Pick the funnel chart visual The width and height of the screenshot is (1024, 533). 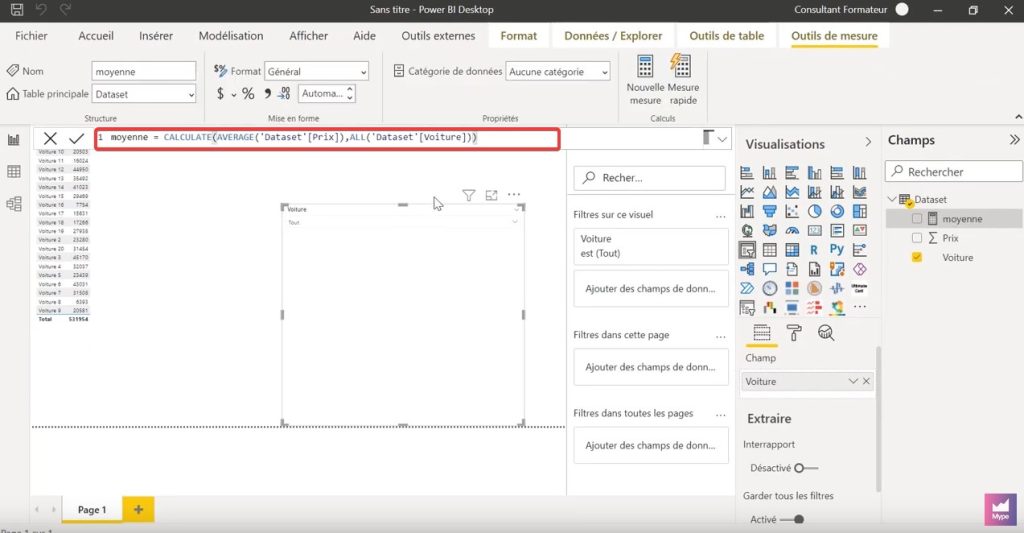(770, 212)
